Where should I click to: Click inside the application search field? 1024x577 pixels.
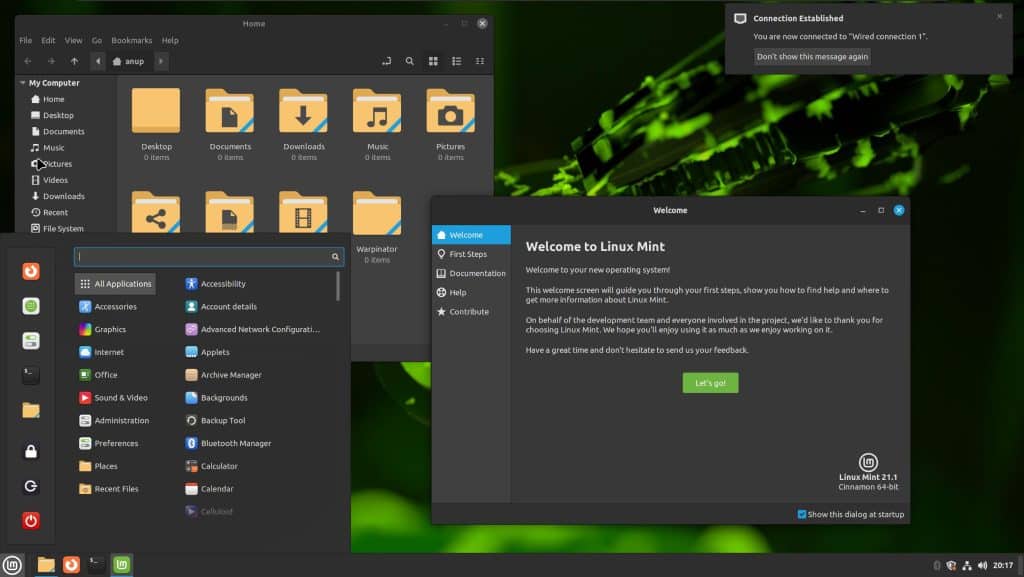200,256
